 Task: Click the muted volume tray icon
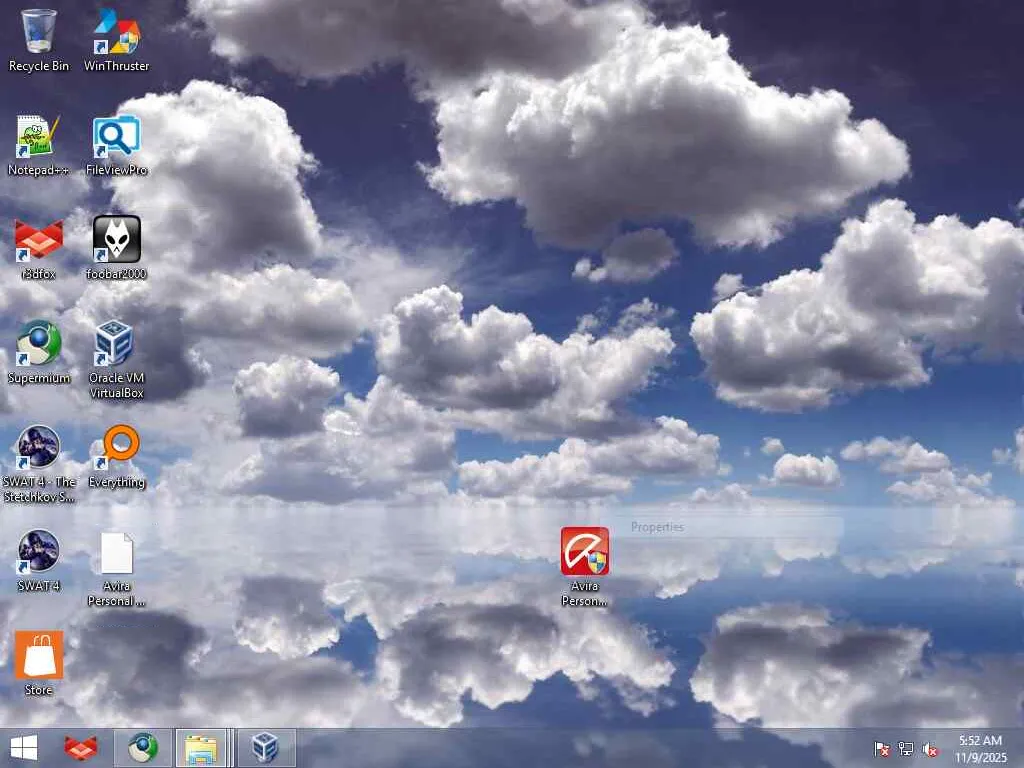930,749
